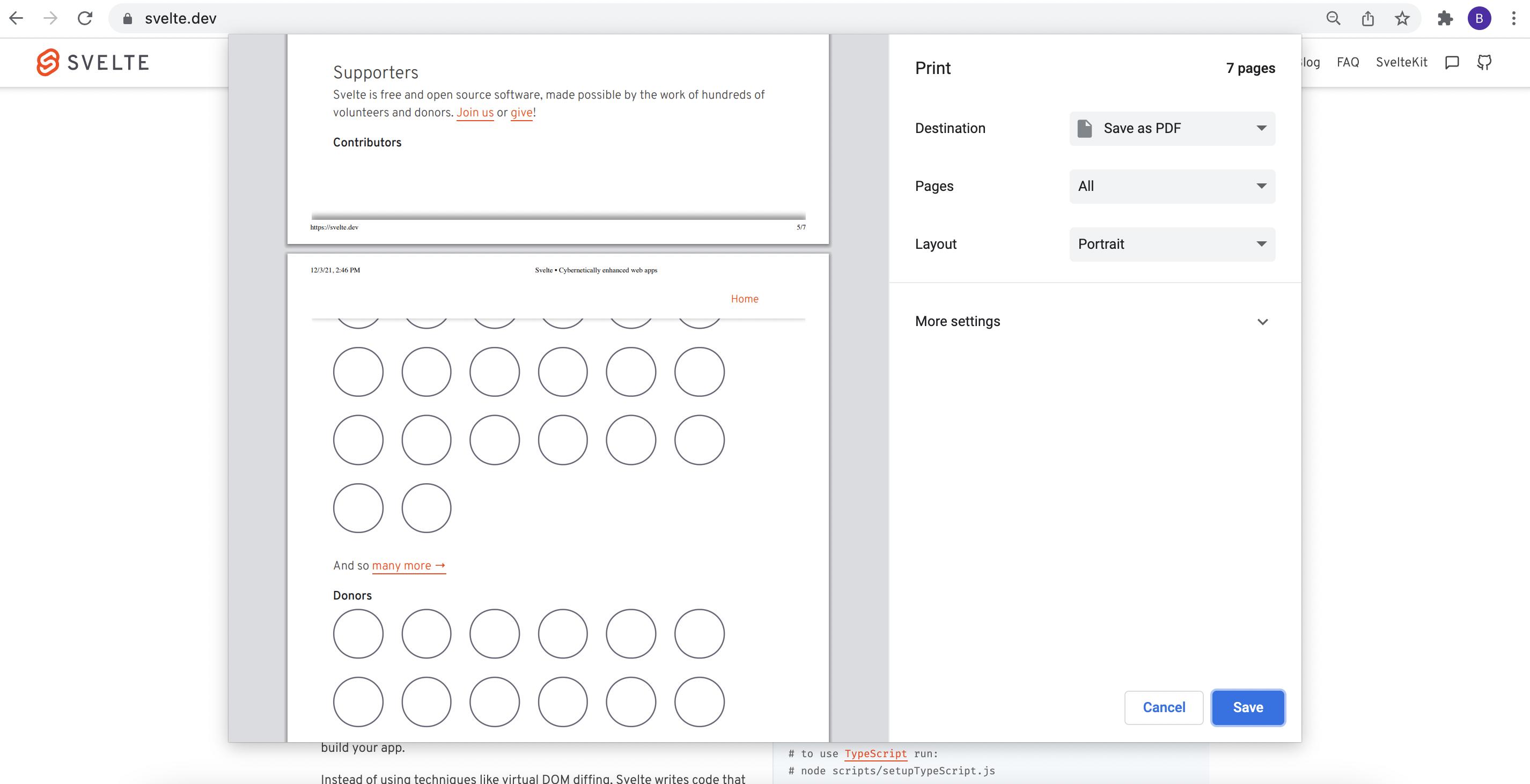Bookmark this page with the star icon

(x=1402, y=18)
